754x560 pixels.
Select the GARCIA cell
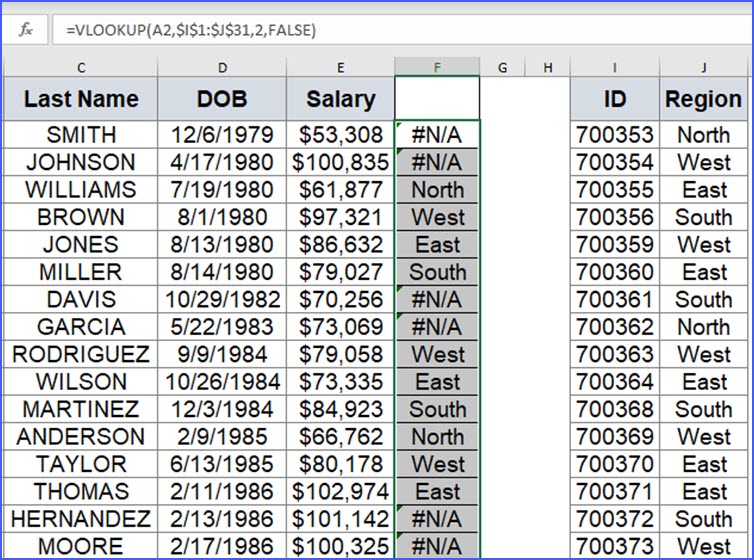click(x=81, y=326)
